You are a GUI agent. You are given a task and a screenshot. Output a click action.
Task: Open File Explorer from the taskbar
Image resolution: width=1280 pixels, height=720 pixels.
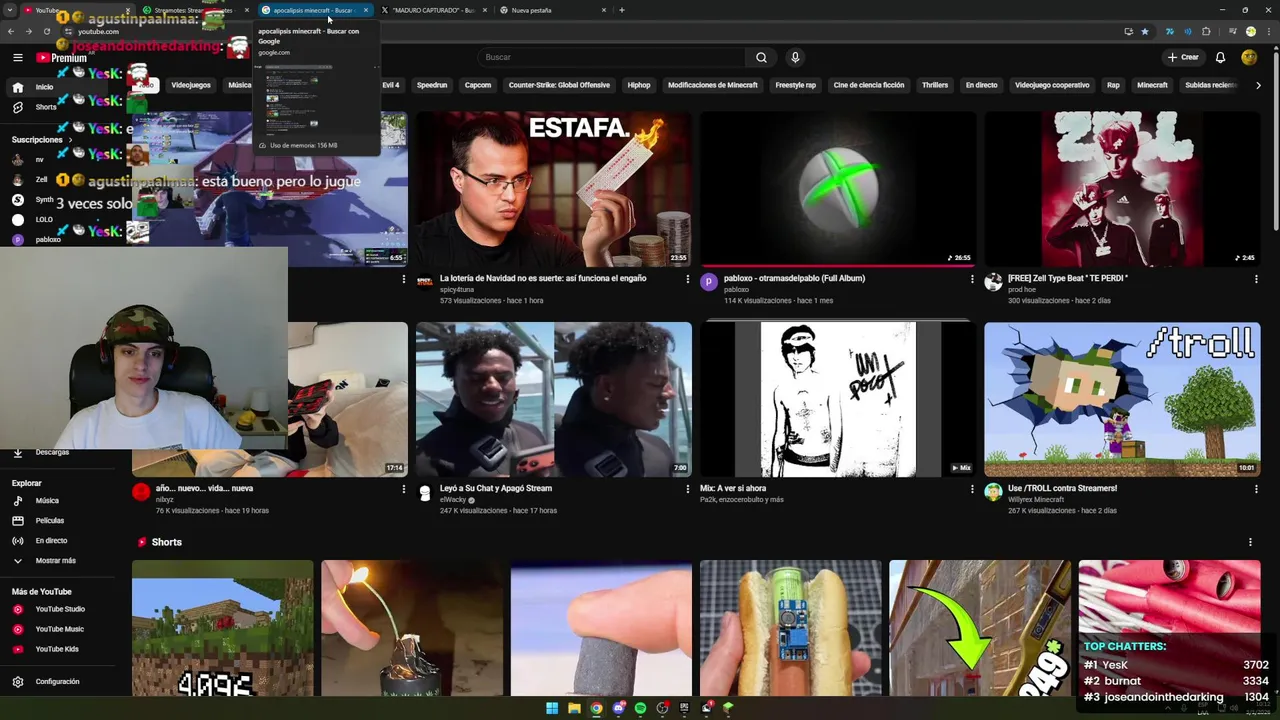click(574, 708)
